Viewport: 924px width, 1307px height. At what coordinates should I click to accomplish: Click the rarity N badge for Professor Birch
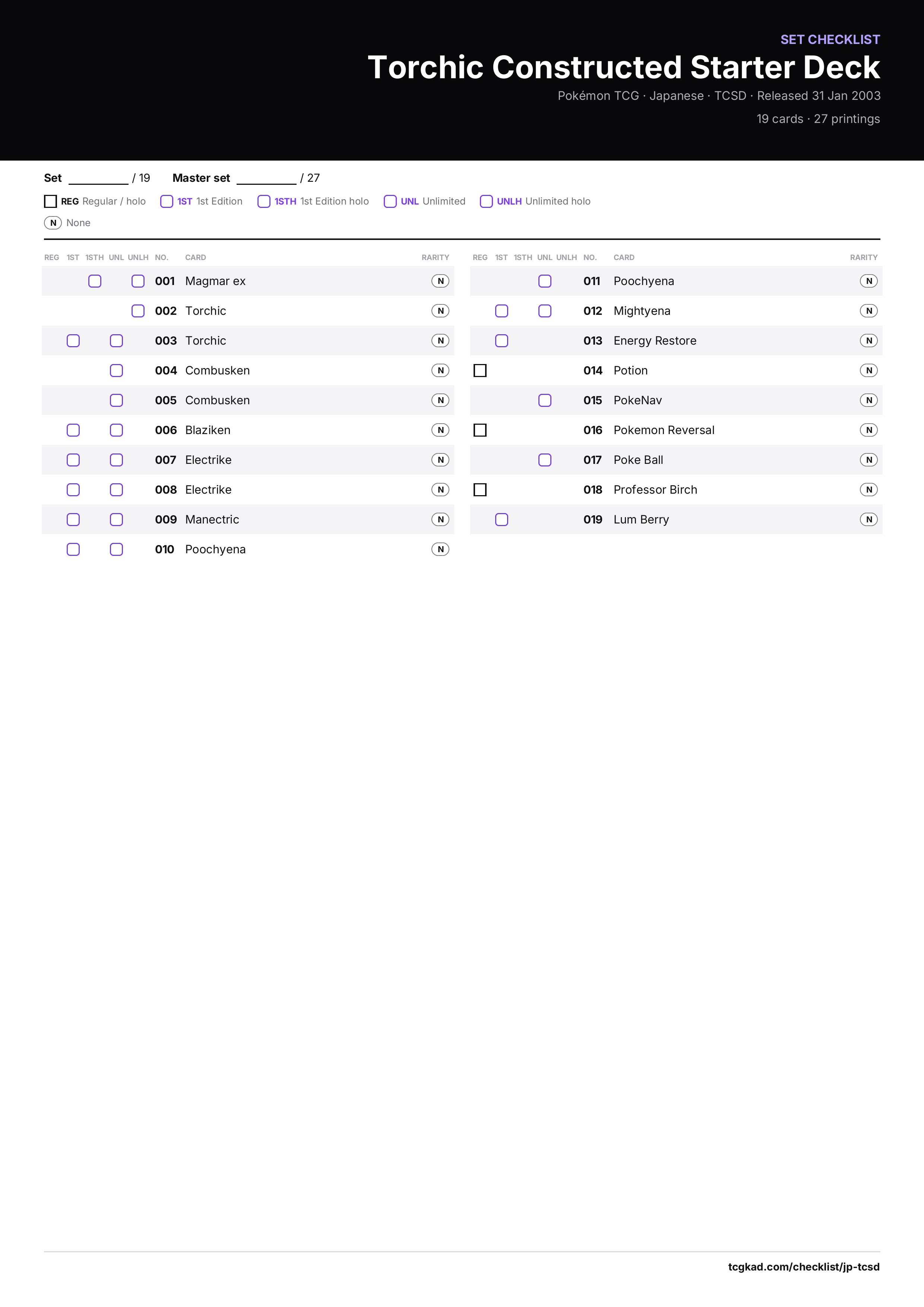click(869, 490)
